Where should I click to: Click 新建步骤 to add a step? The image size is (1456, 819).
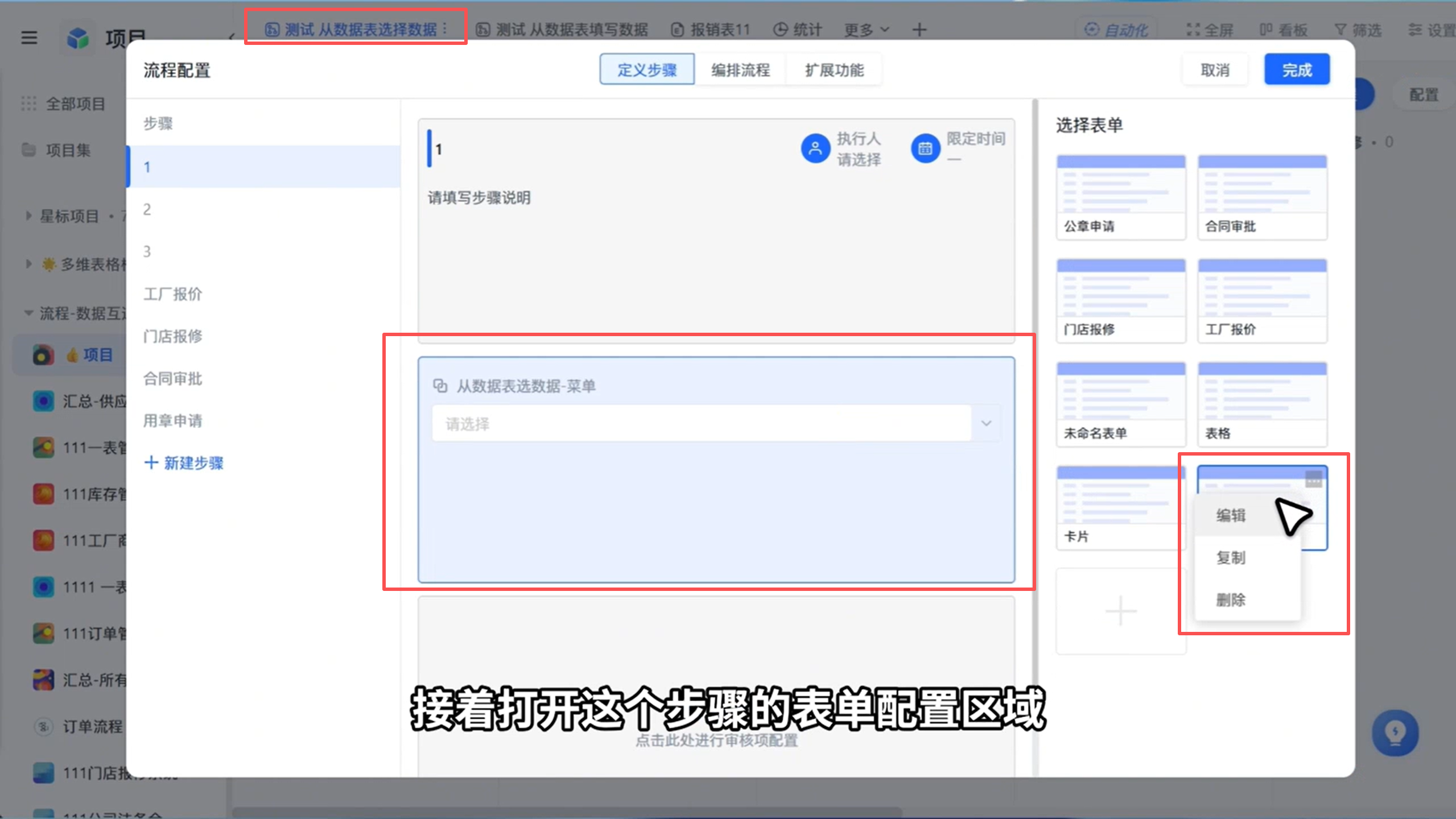tap(184, 463)
